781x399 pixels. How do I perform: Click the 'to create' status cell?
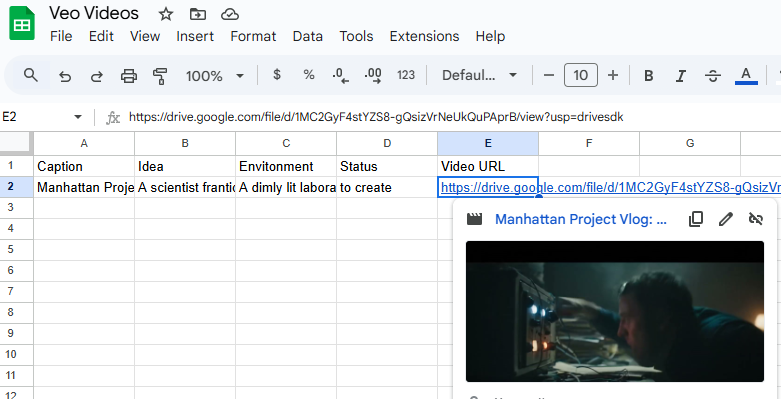tap(387, 187)
